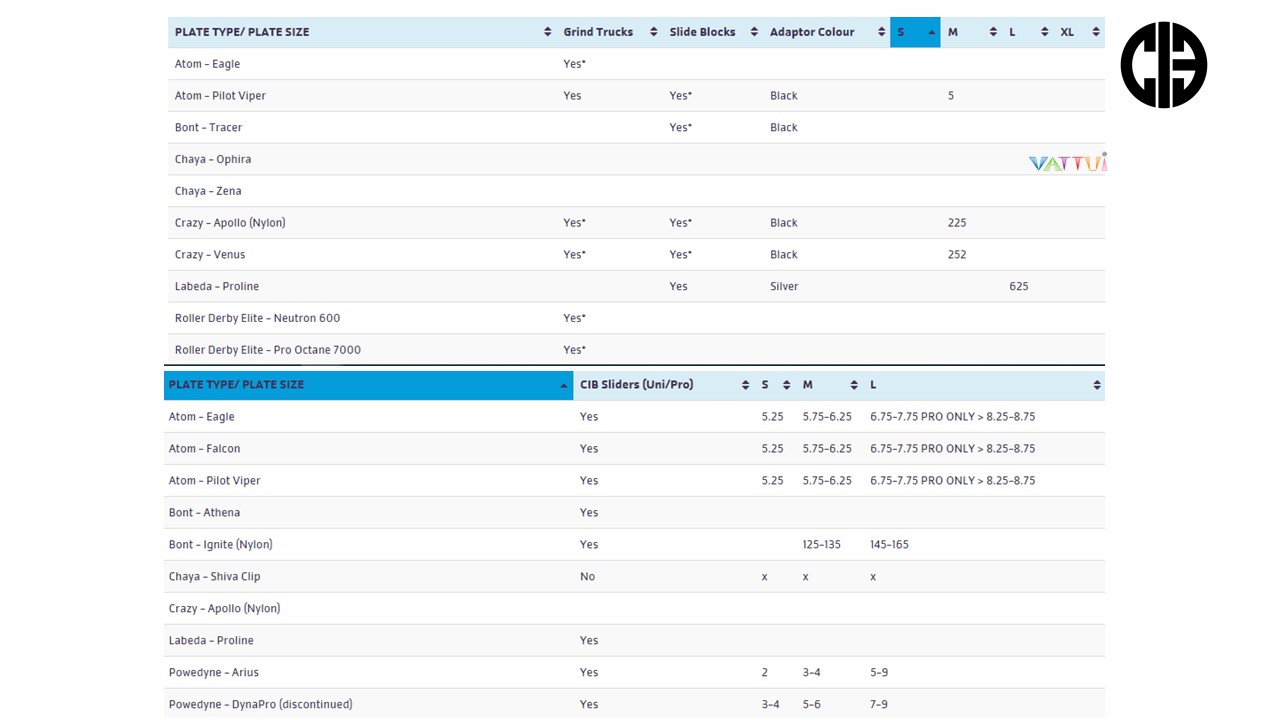Click the Grind Trucks Yes* for Neutron 600
Image resolution: width=1280 pixels, height=720 pixels.
pos(574,318)
